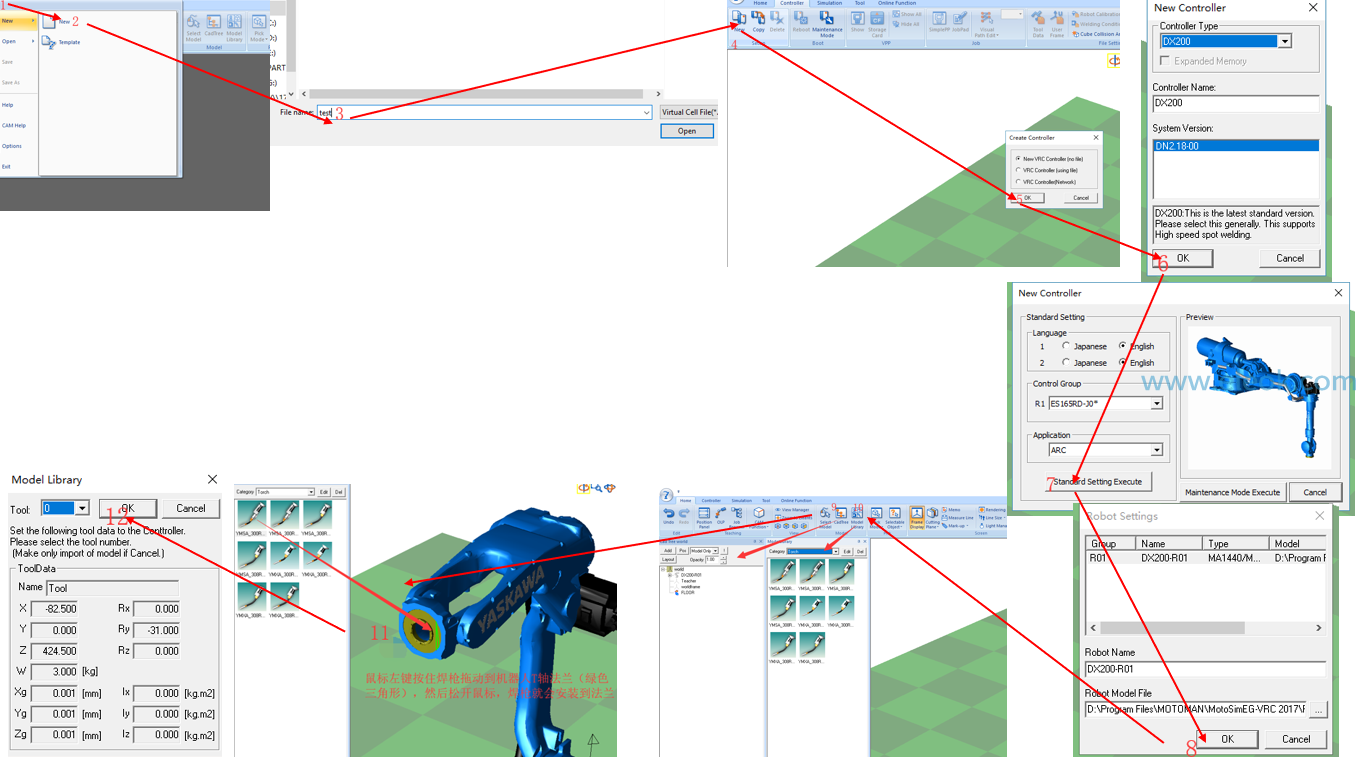Open the Controller Type dropdown
Image resolution: width=1359 pixels, height=757 pixels.
[1285, 41]
